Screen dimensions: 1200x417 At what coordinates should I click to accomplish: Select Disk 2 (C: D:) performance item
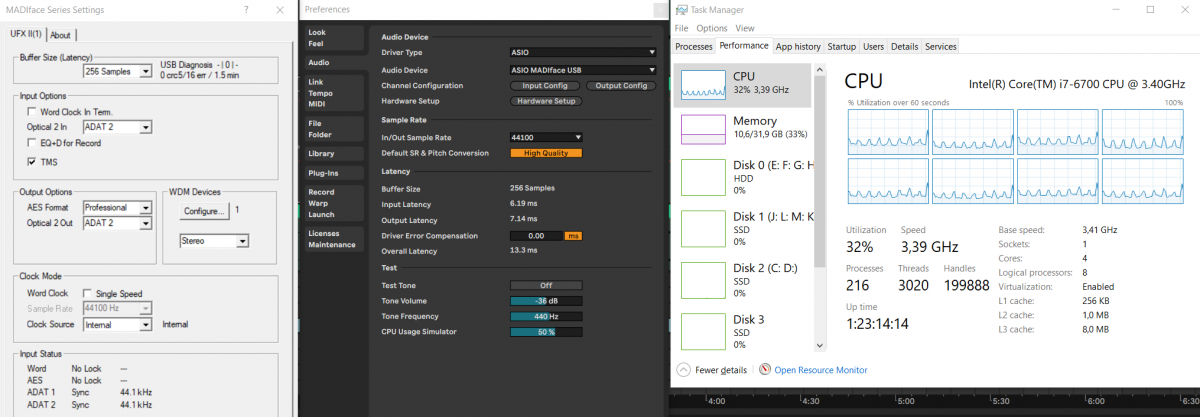tap(744, 280)
